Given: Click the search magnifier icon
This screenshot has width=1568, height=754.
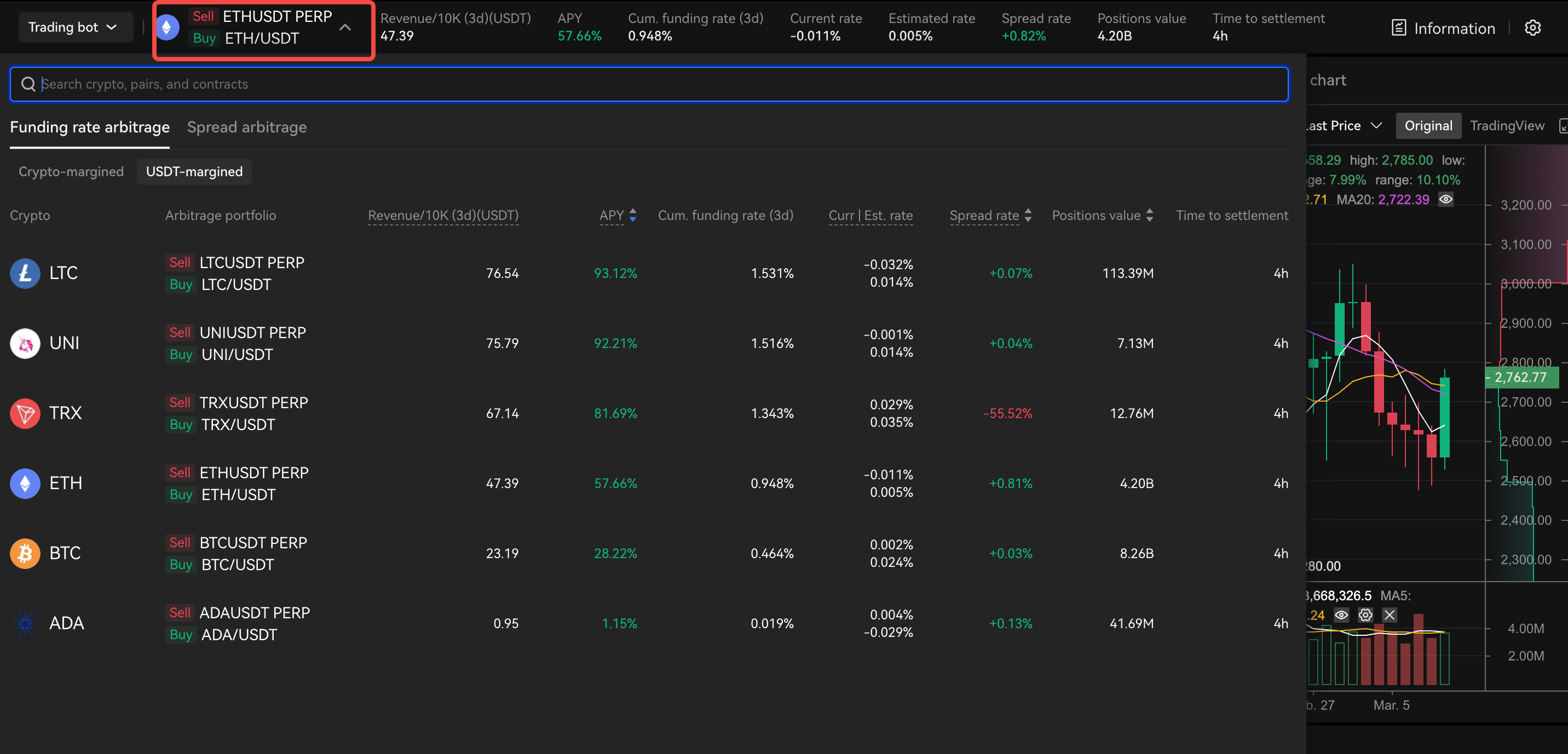Looking at the screenshot, I should (28, 84).
